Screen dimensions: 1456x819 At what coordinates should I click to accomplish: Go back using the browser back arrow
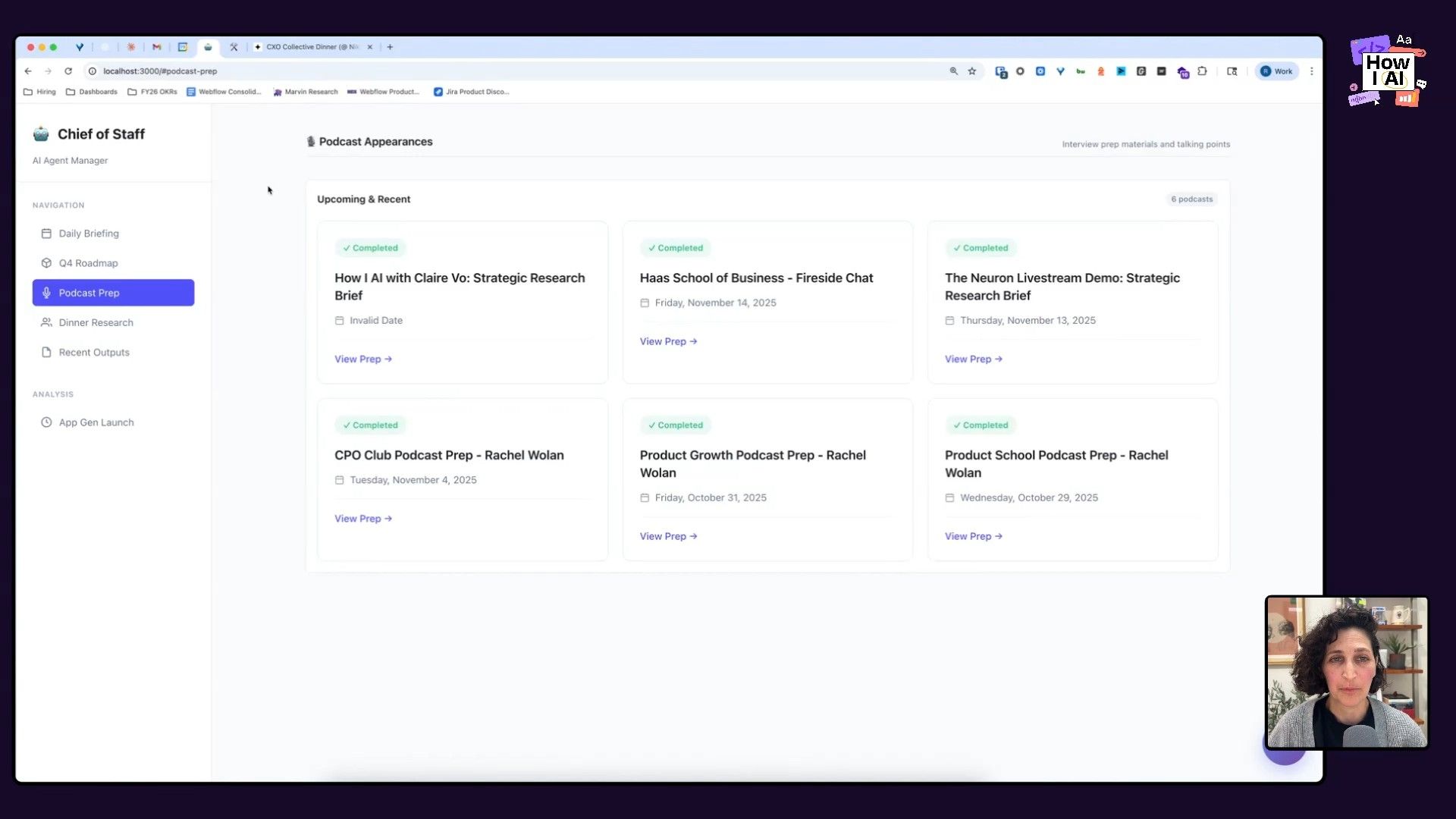pos(28,71)
